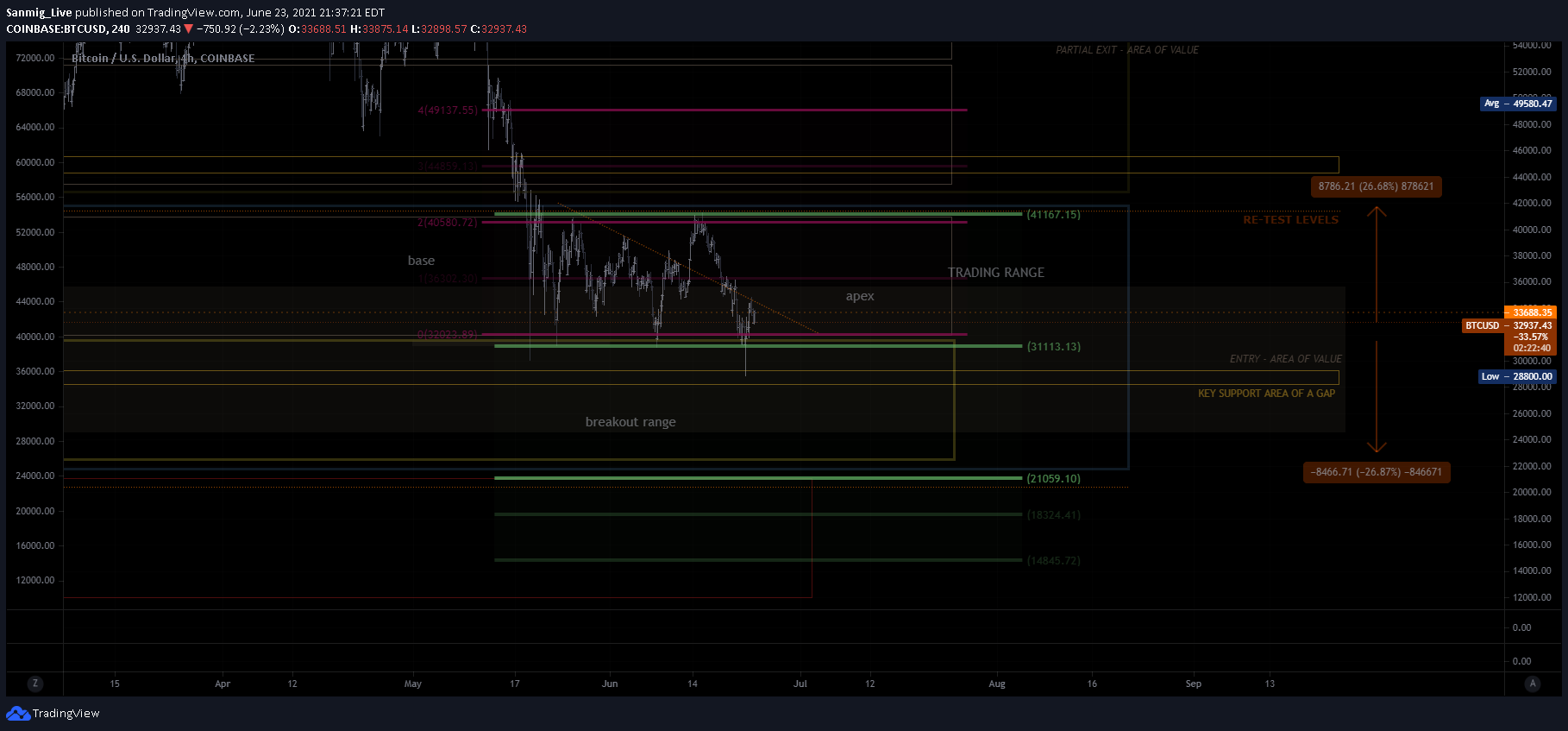
Task: Click the (18324.41) faded level label
Action: click(x=1053, y=515)
